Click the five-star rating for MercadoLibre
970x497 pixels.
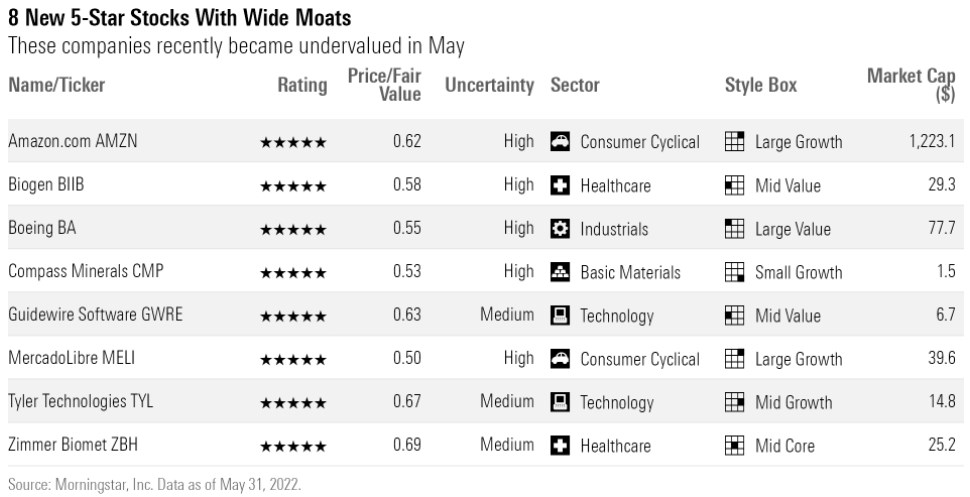[293, 360]
